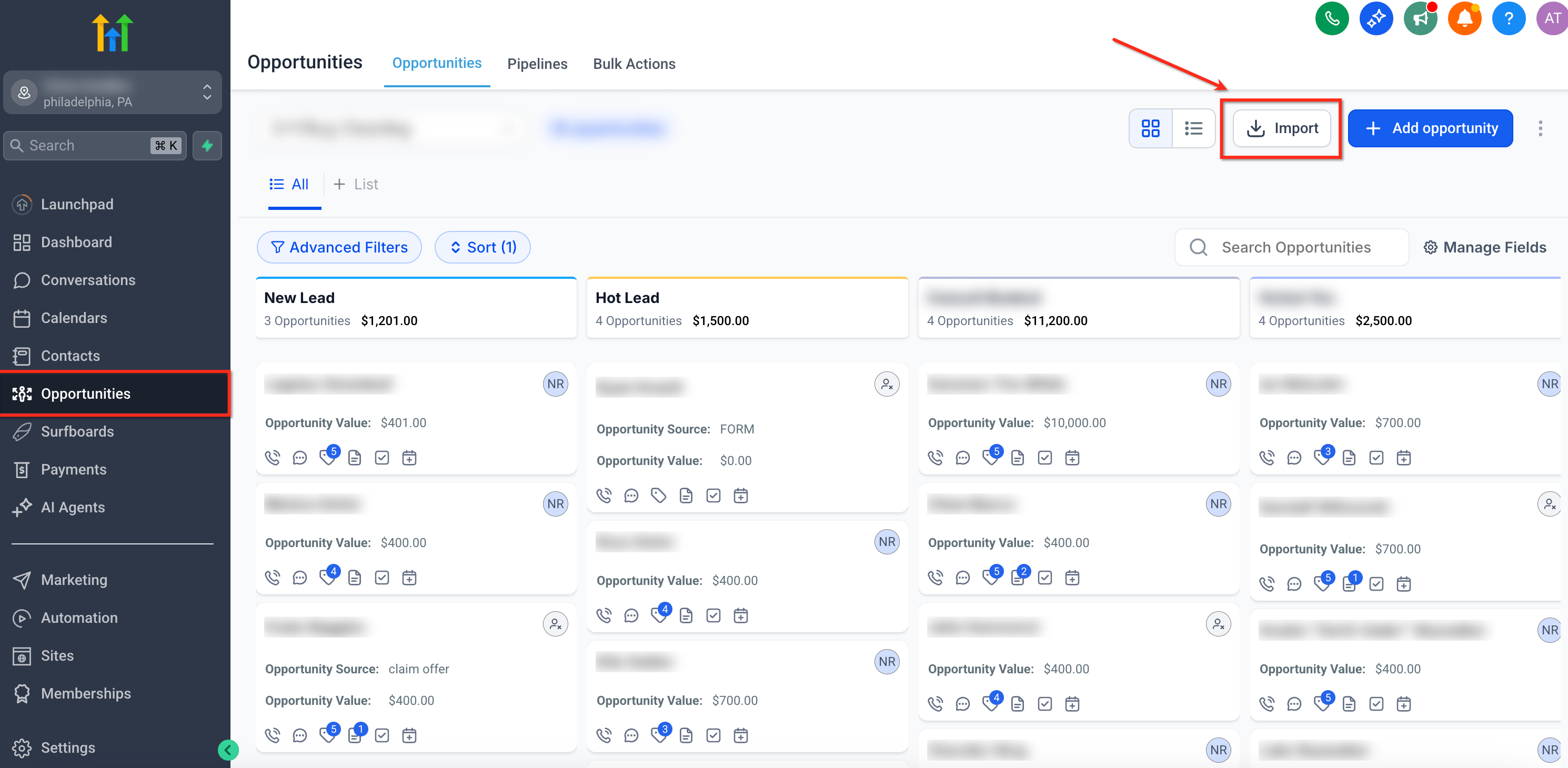Image resolution: width=1568 pixels, height=768 pixels.
Task: Click the Search Opportunities field
Action: [x=1295, y=247]
